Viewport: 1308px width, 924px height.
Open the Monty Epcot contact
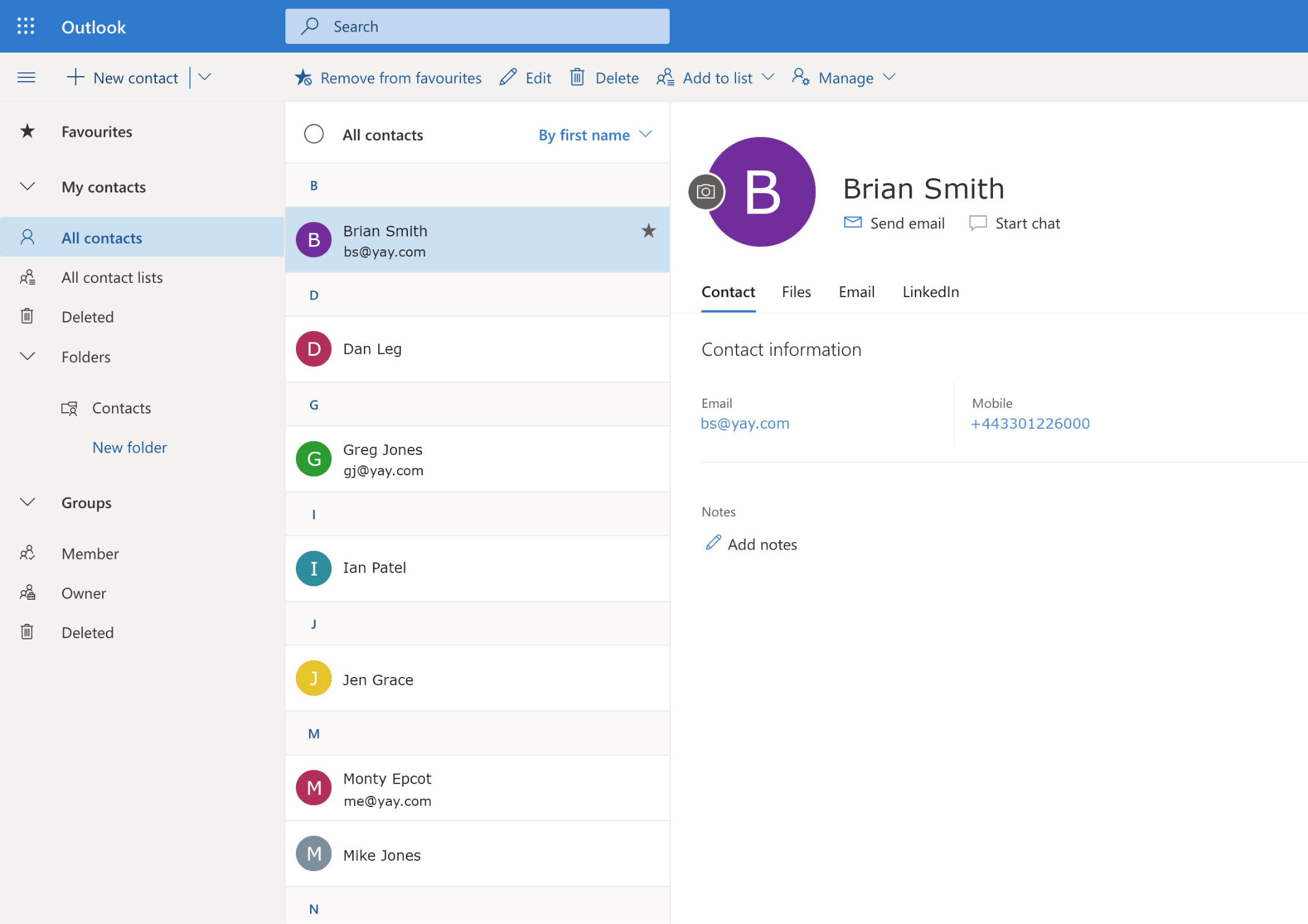click(477, 788)
